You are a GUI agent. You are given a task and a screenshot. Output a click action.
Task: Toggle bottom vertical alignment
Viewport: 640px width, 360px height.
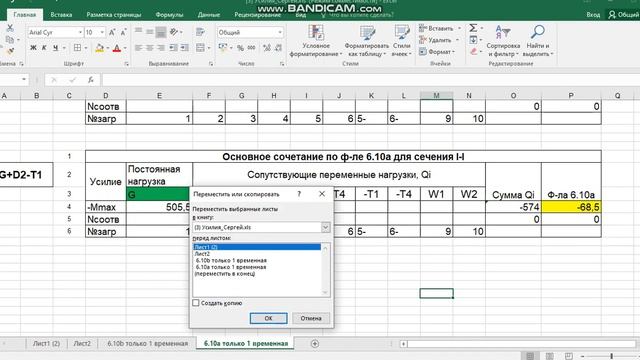(x=161, y=32)
